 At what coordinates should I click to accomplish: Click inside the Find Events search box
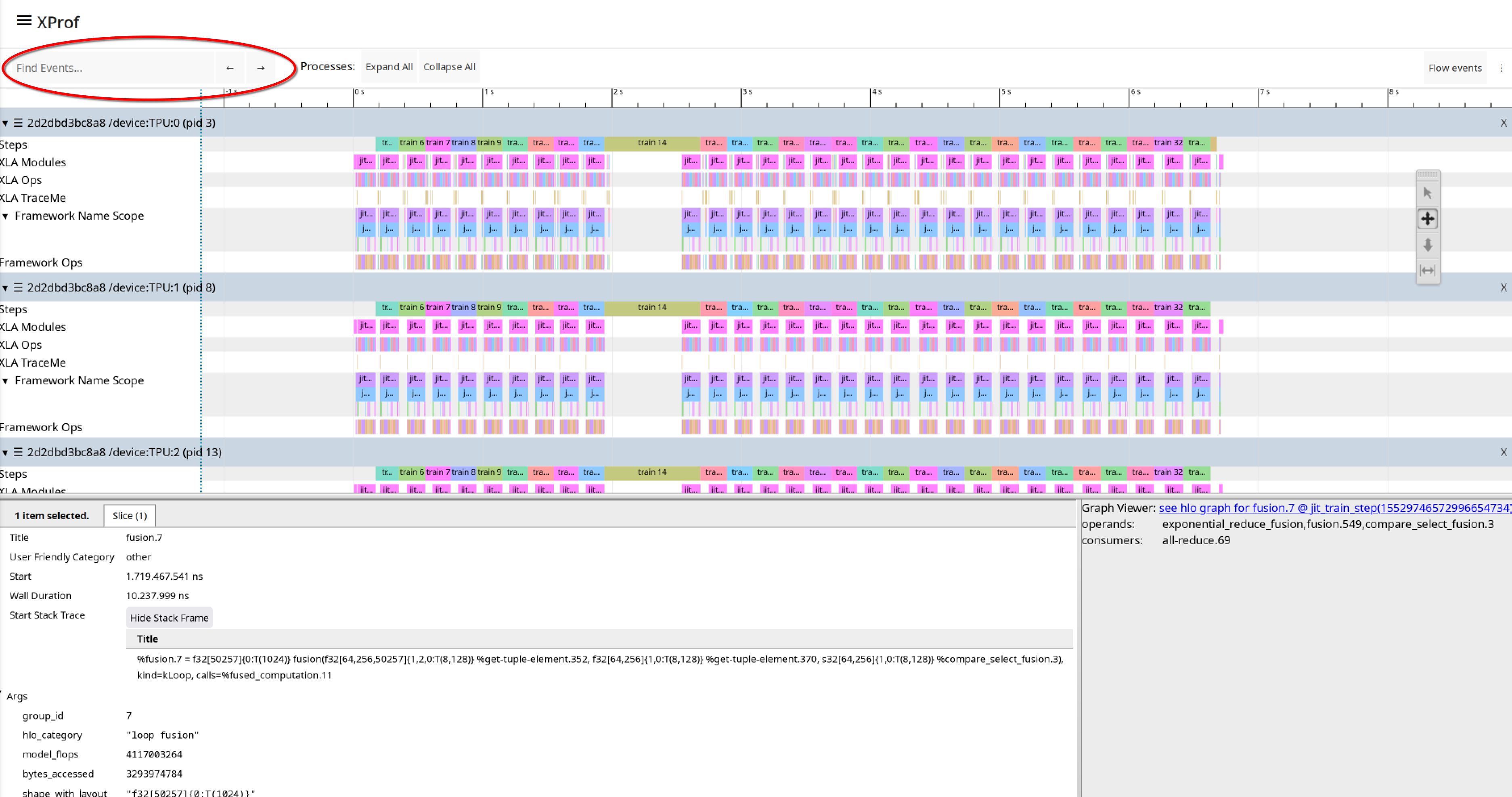[111, 67]
